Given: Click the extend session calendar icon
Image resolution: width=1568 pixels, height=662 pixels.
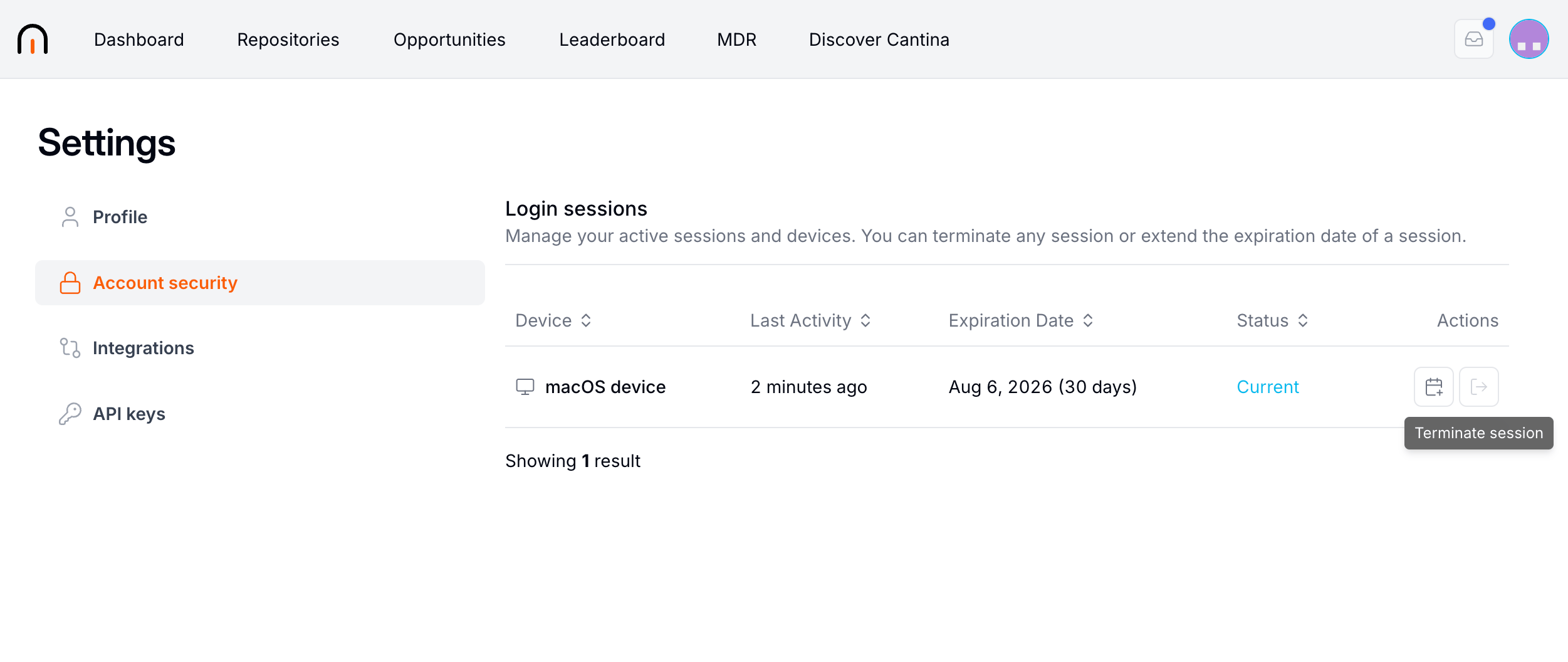Looking at the screenshot, I should point(1434,387).
